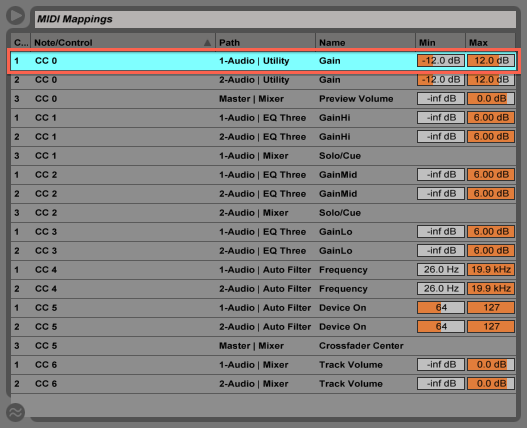Select the 1-Audio | Mixer Track Volume row
This screenshot has height=428, width=527.
pos(264,365)
